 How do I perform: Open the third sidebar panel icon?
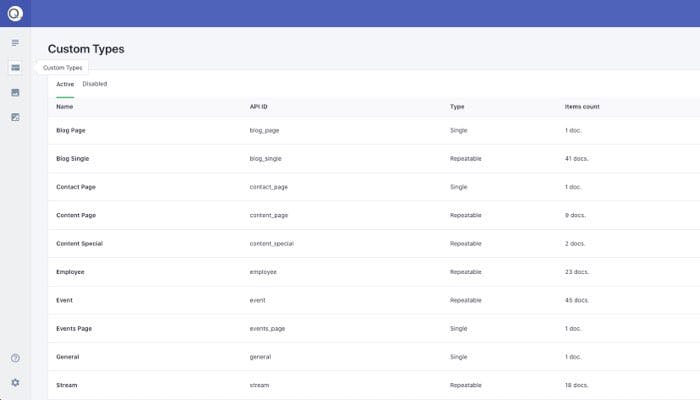coord(15,92)
